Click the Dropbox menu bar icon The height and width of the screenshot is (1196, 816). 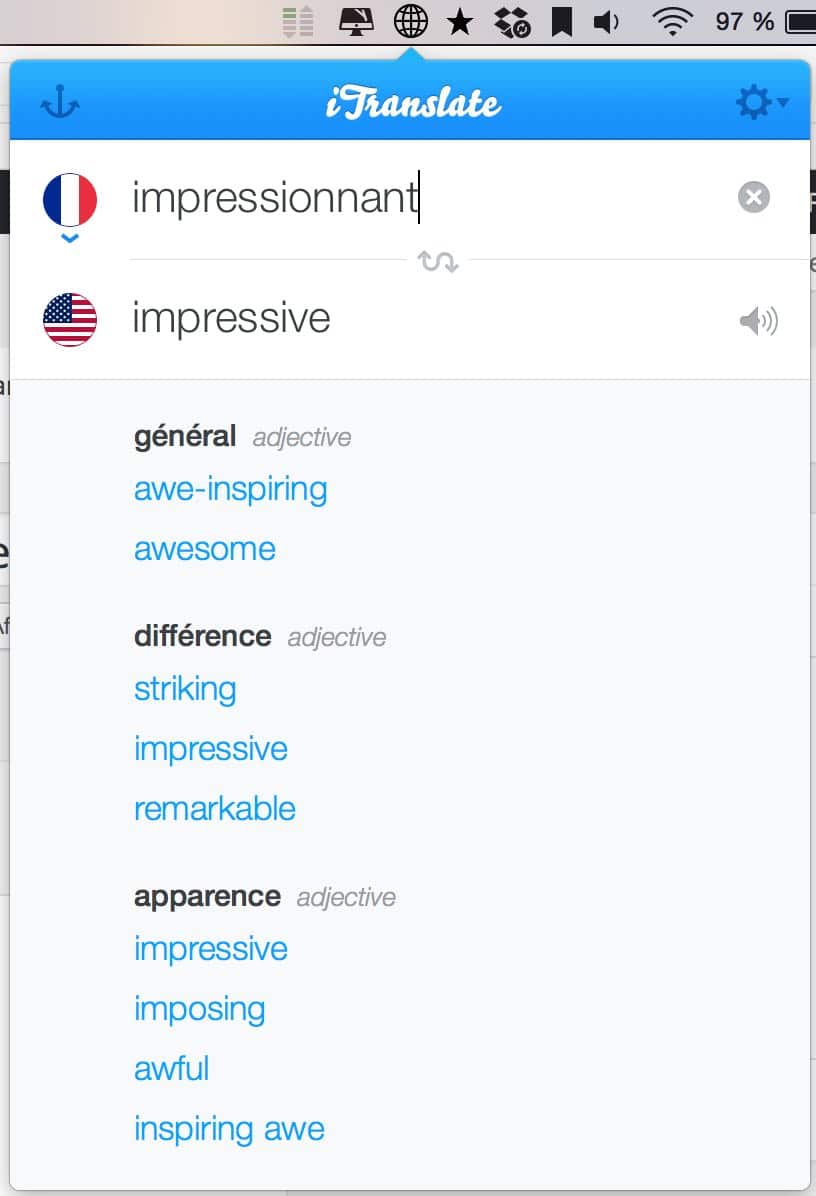click(x=512, y=21)
